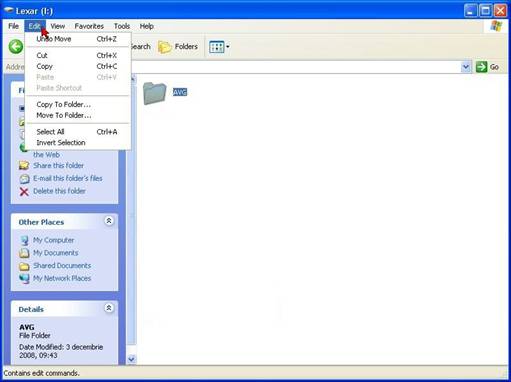Open the Tools menu

tap(122, 26)
